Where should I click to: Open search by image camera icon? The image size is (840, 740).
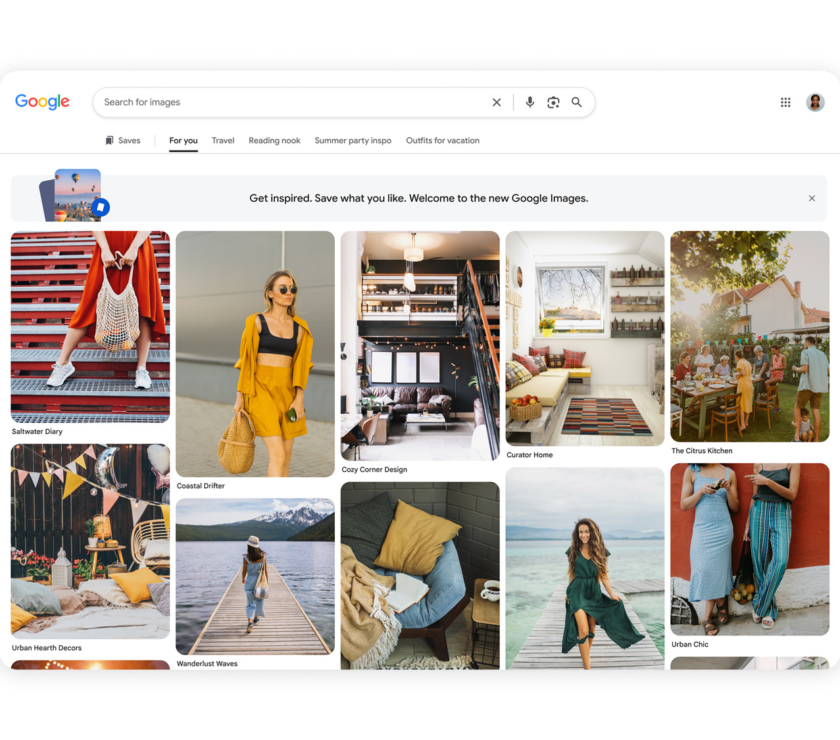pyautogui.click(x=553, y=102)
